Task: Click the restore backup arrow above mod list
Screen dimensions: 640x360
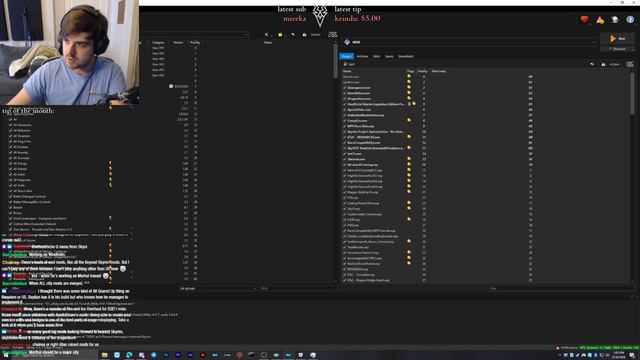Action: point(293,35)
